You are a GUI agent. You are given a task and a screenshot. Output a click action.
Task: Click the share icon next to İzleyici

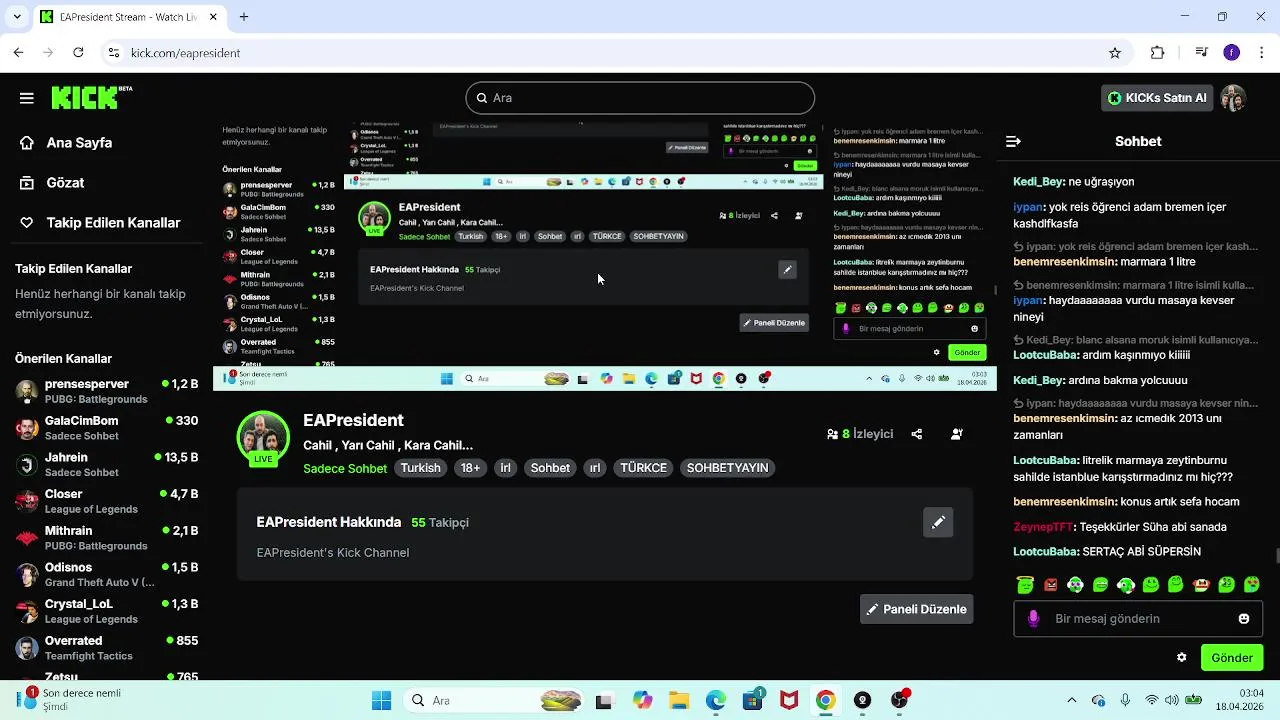click(917, 434)
